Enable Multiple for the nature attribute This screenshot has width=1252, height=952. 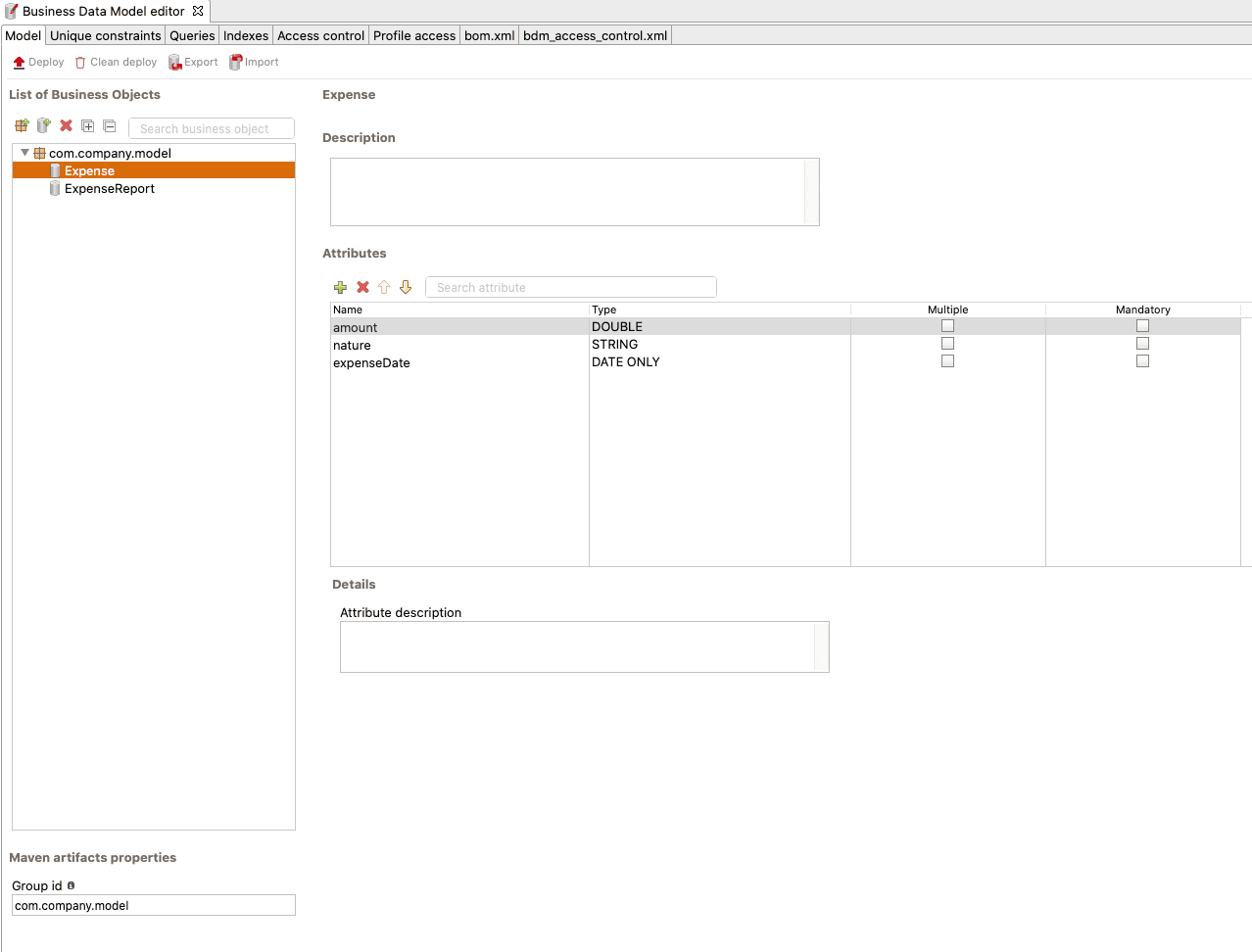(947, 343)
